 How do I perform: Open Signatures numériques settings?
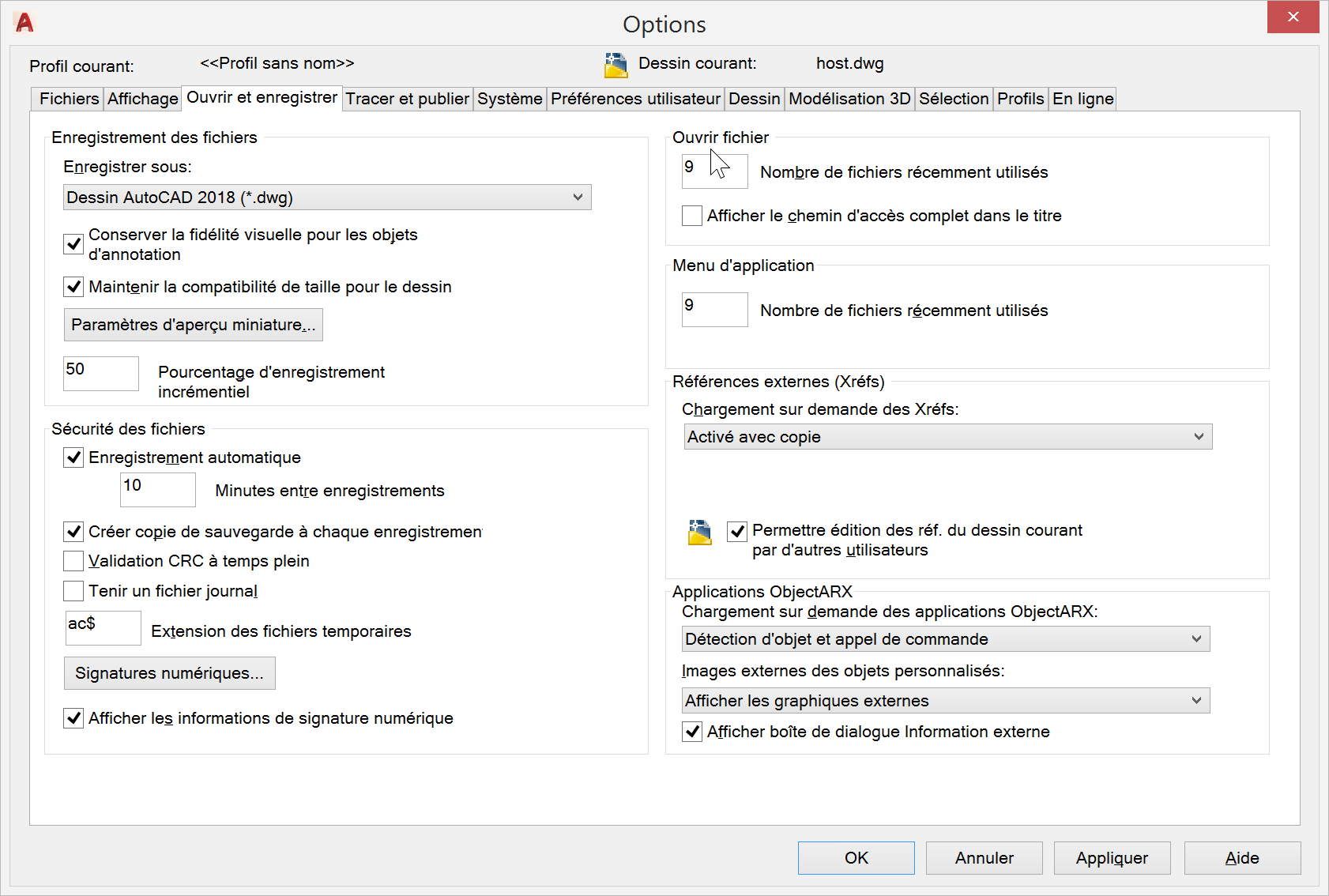[x=169, y=673]
